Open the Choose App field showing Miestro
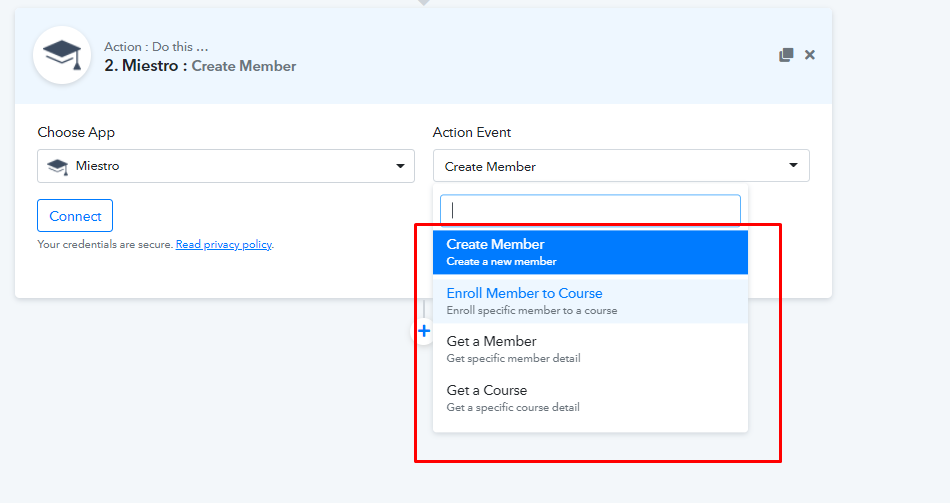This screenshot has height=503, width=950. tap(225, 166)
